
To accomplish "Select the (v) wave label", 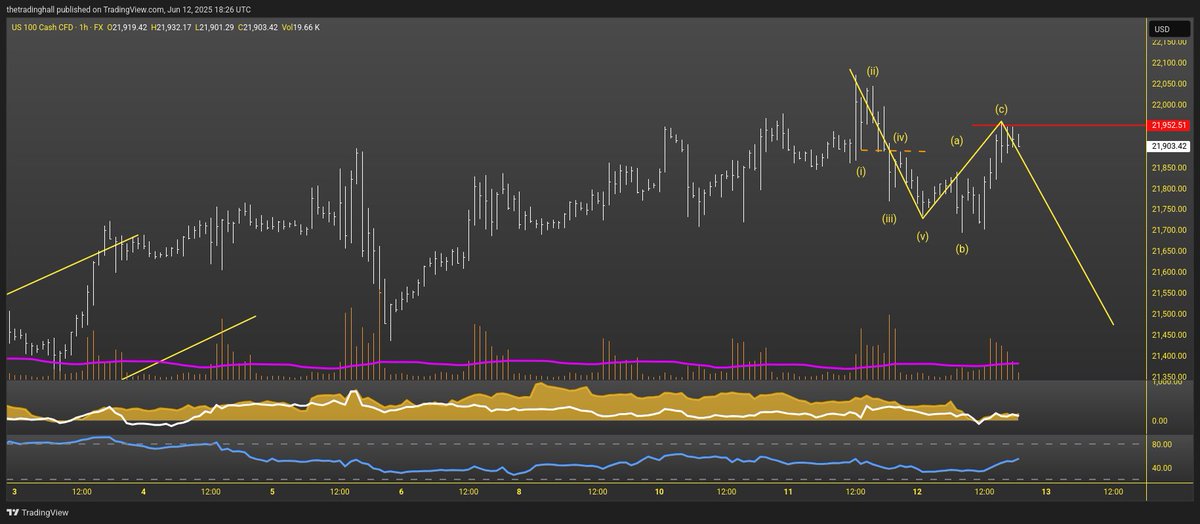I will coord(922,237).
